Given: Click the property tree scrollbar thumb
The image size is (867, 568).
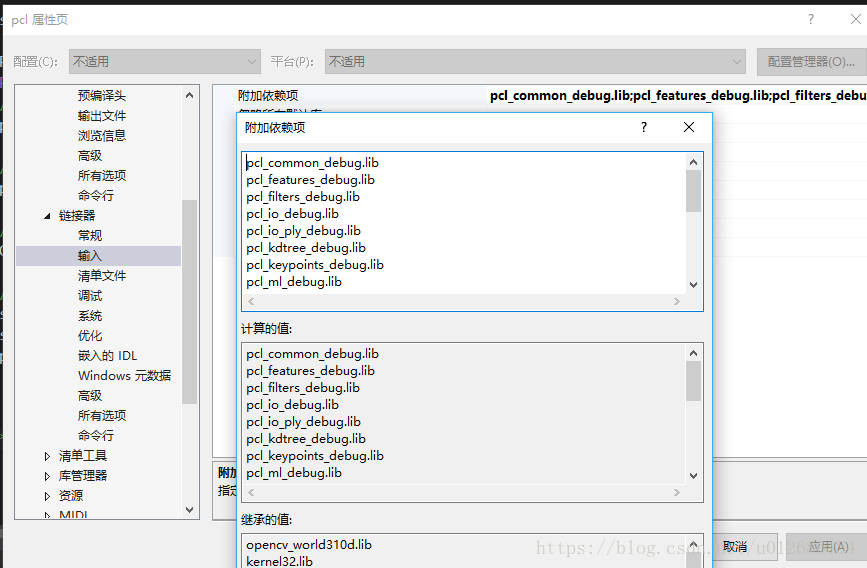Looking at the screenshot, I should [190, 302].
